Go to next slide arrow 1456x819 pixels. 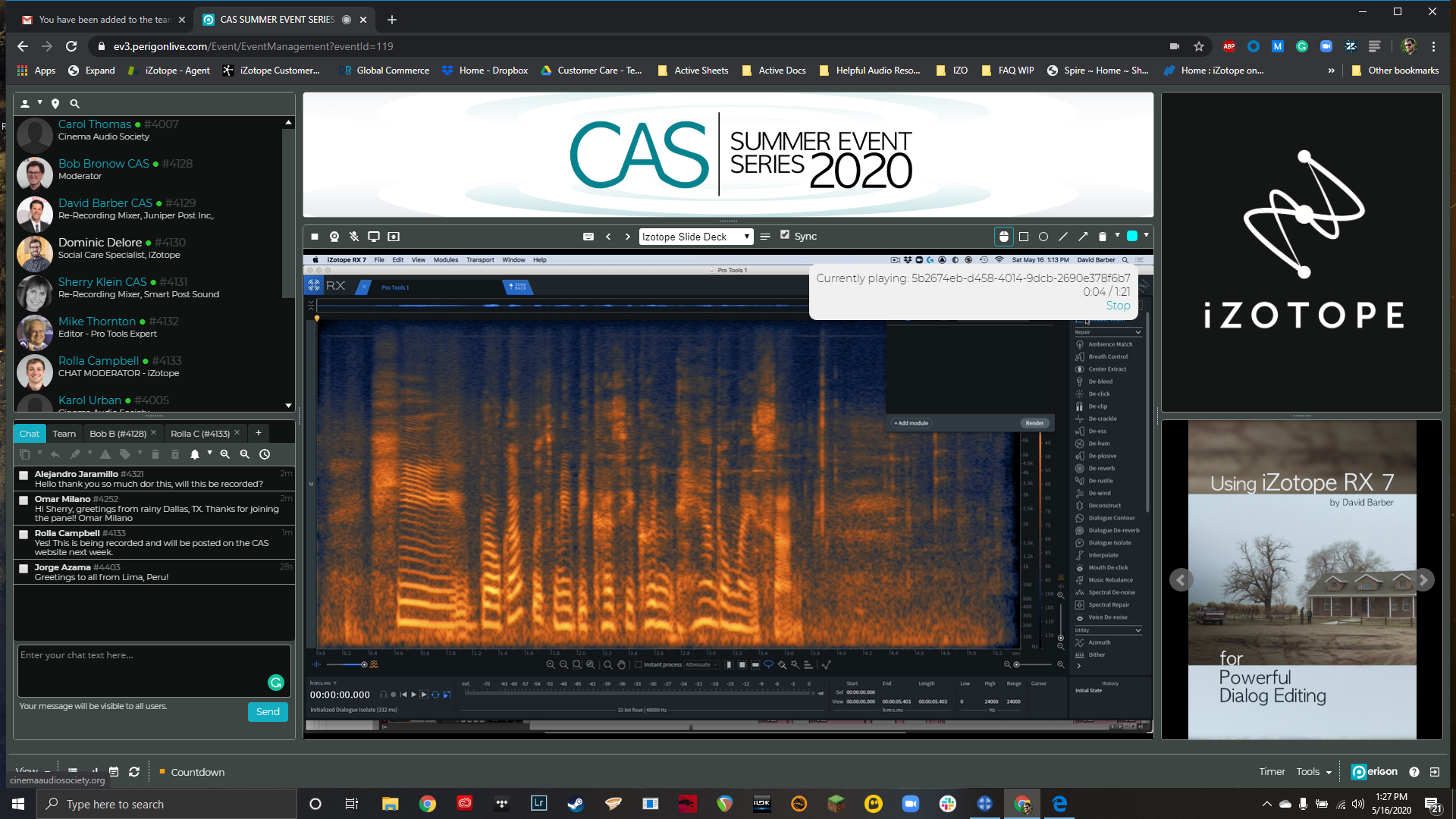(x=628, y=237)
